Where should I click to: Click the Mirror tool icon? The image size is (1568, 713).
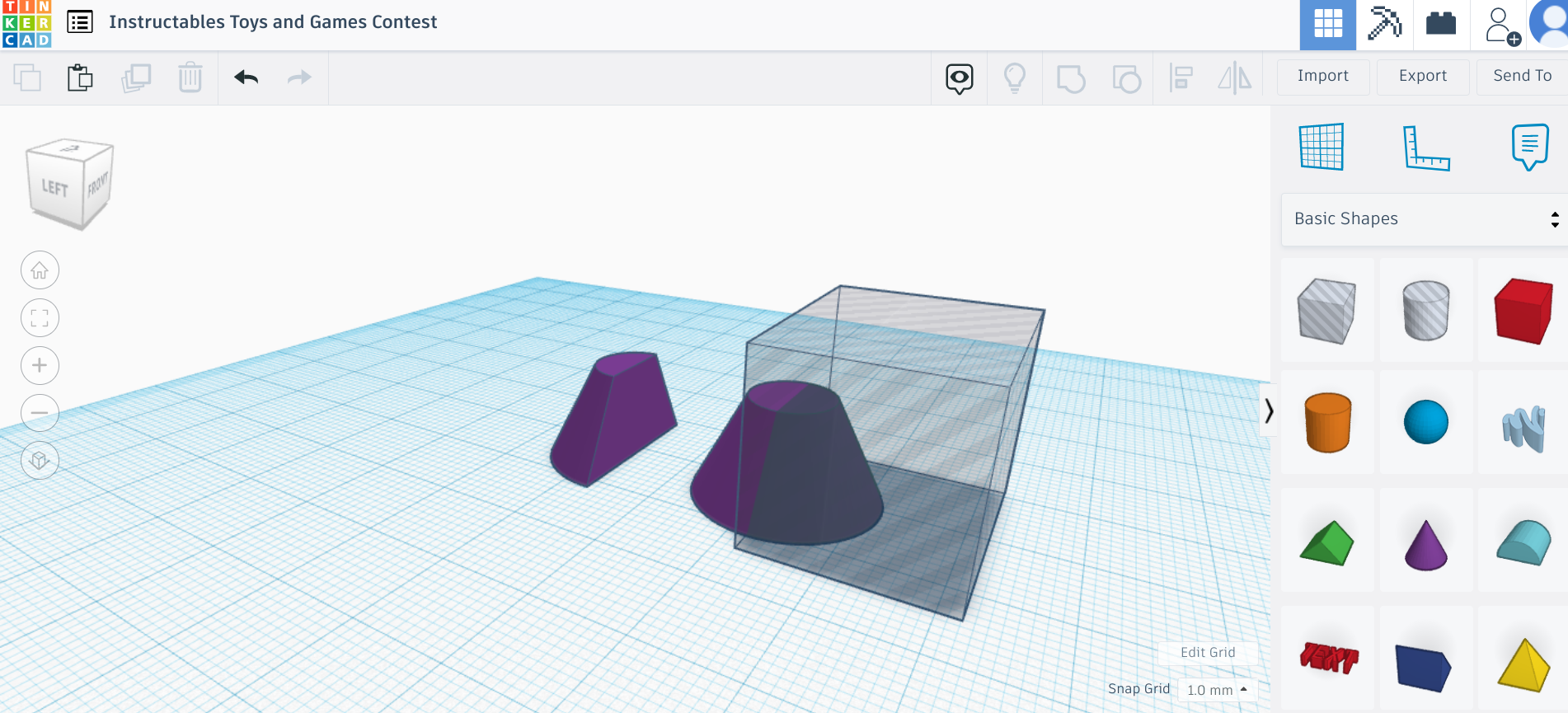click(x=1235, y=78)
